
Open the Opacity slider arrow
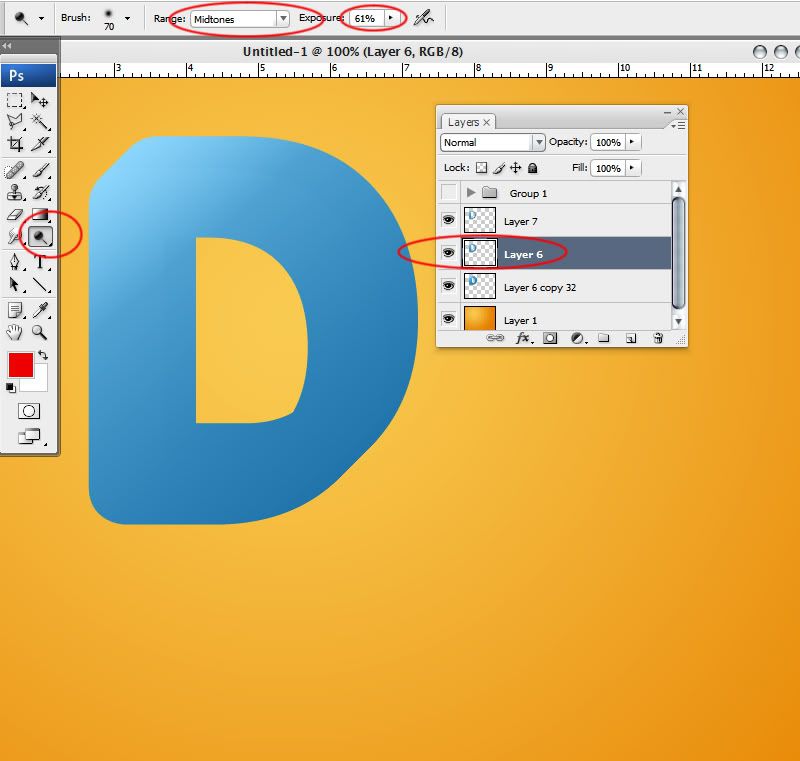point(633,142)
